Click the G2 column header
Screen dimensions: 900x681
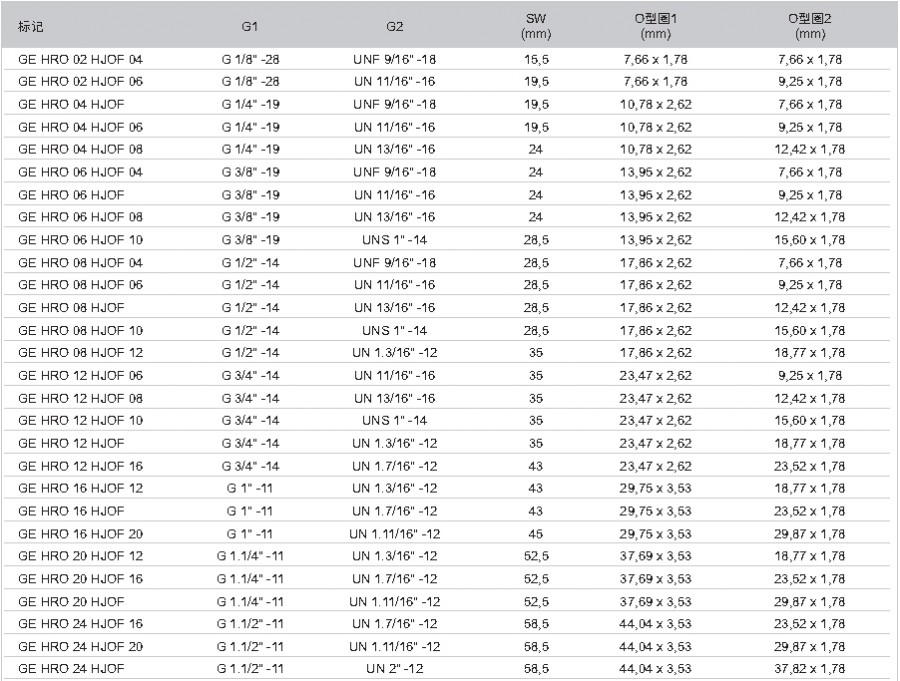395,26
